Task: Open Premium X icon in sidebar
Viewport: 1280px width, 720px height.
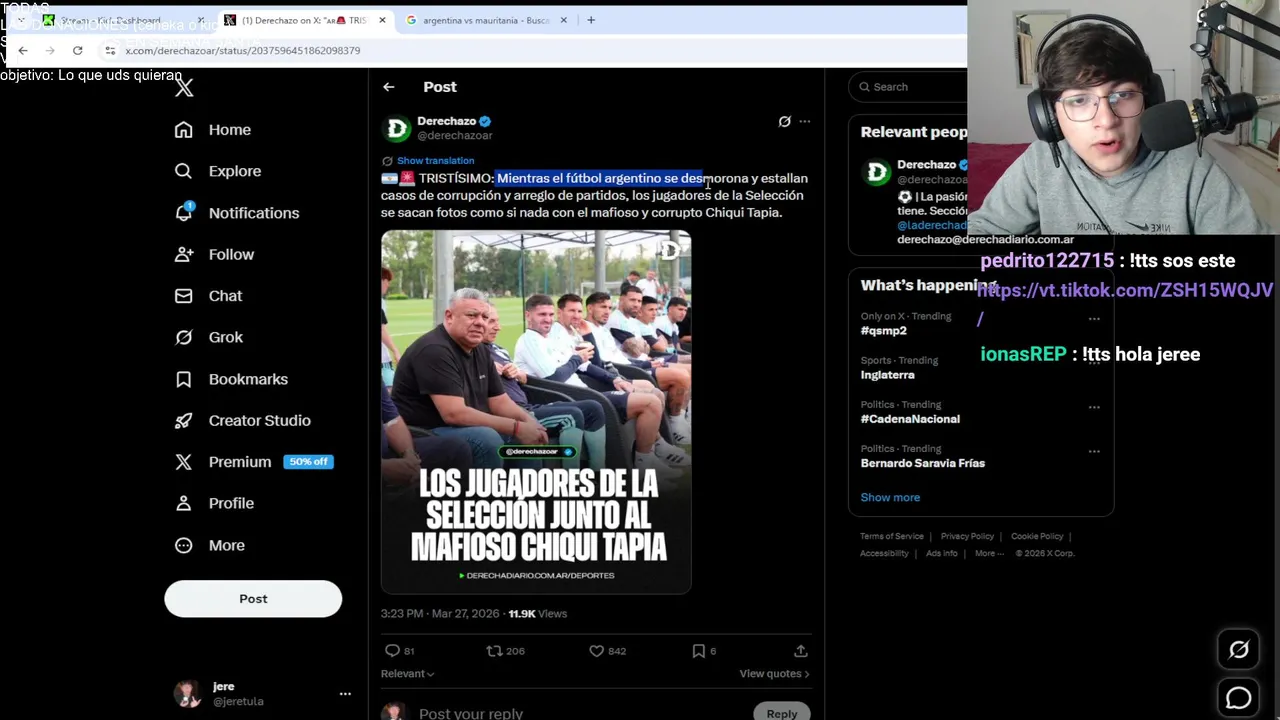Action: [183, 462]
